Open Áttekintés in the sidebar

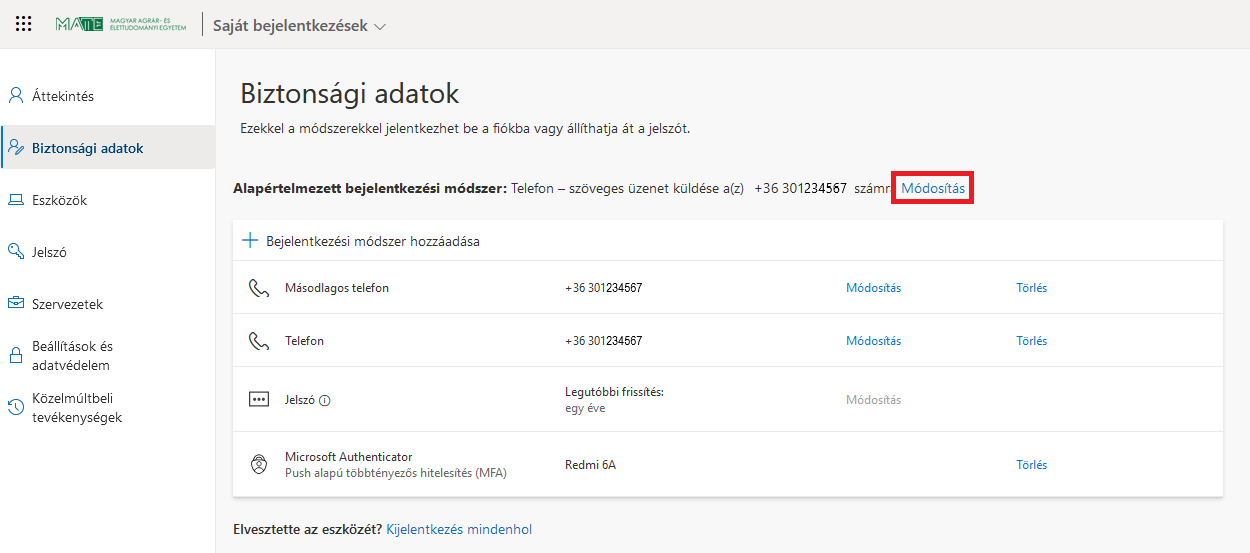[62, 96]
